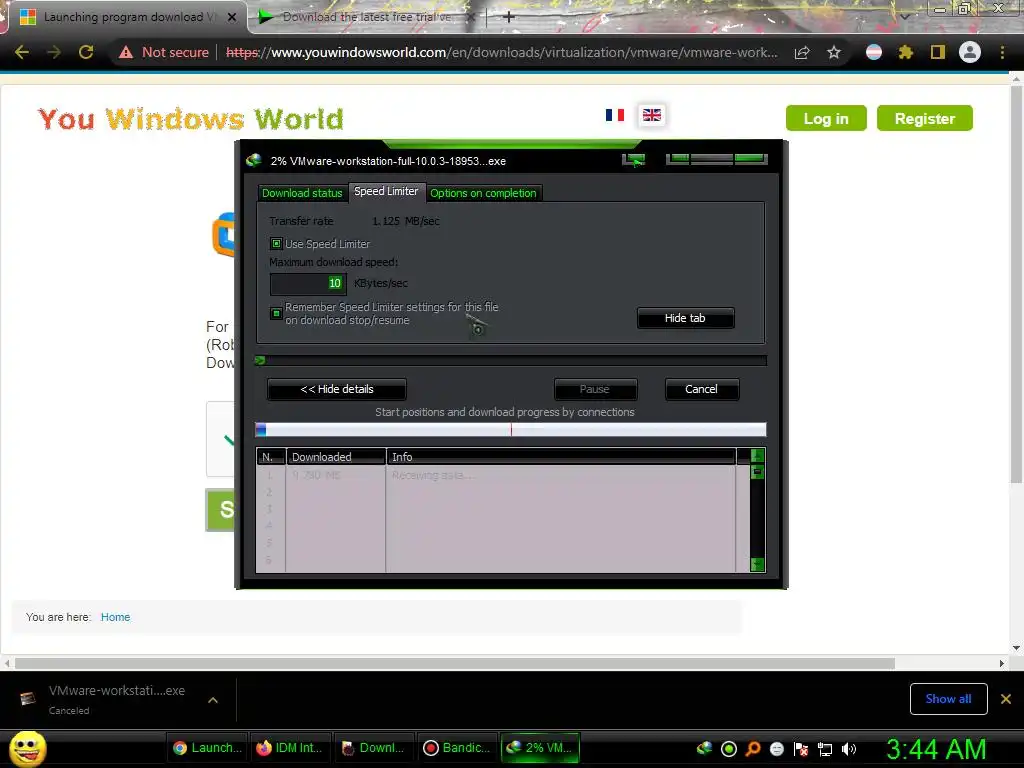Open the Home breadcrumb link
Viewport: 1024px width, 768px height.
pyautogui.click(x=116, y=617)
